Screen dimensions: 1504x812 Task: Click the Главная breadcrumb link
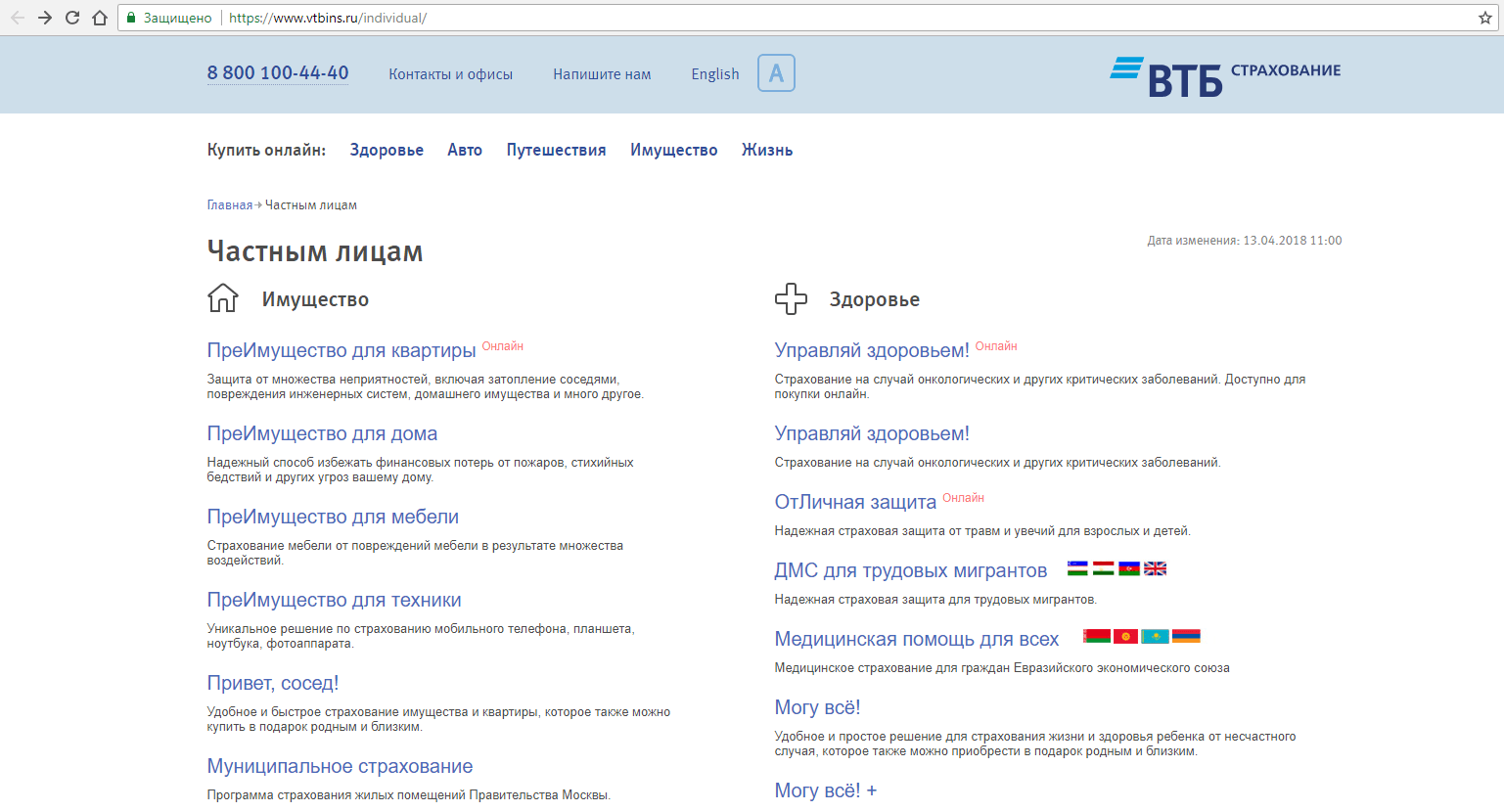230,205
